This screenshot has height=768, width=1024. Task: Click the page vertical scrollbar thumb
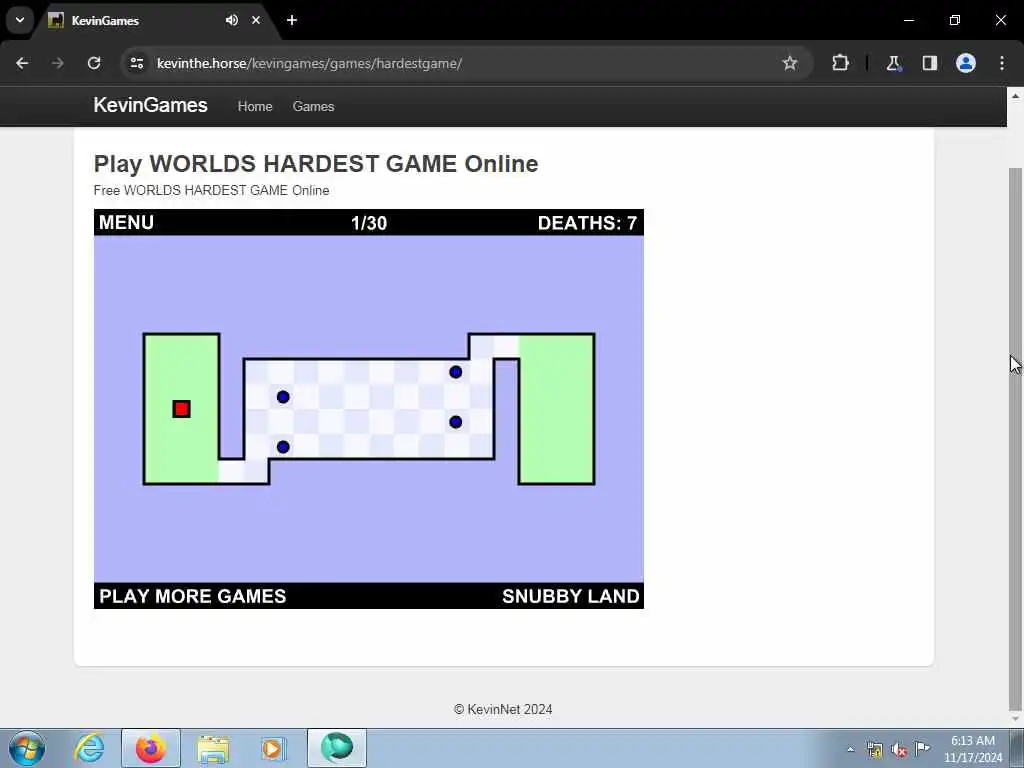pyautogui.click(x=1016, y=439)
